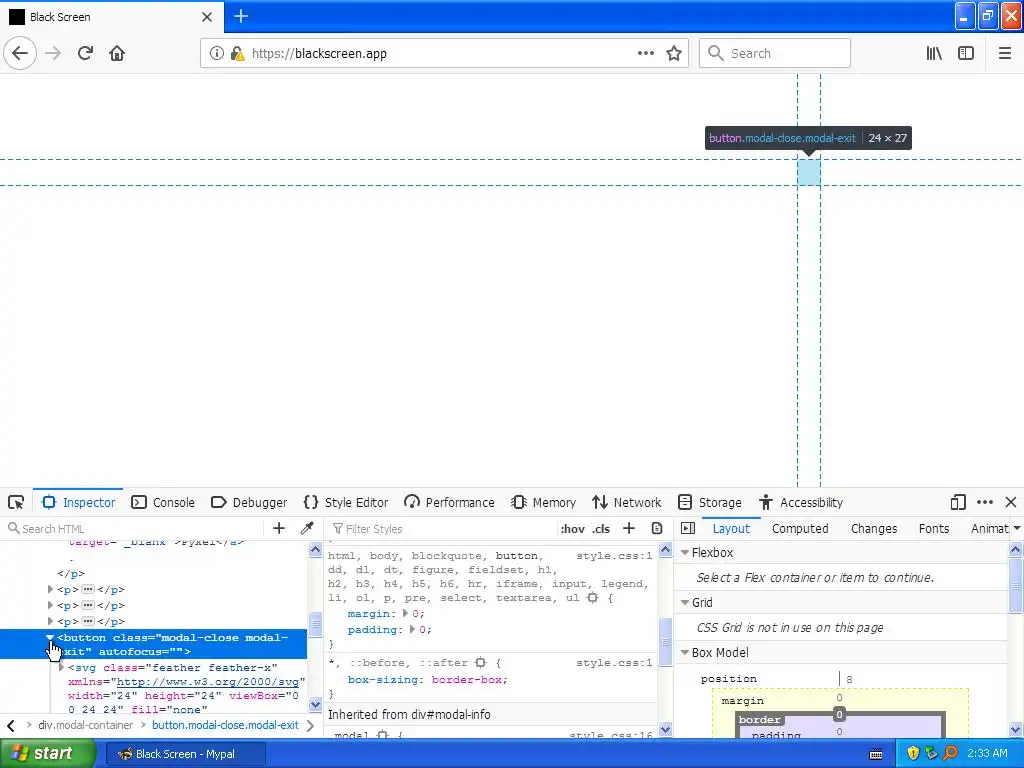
Task: Switch to the Console tab
Action: [x=163, y=502]
